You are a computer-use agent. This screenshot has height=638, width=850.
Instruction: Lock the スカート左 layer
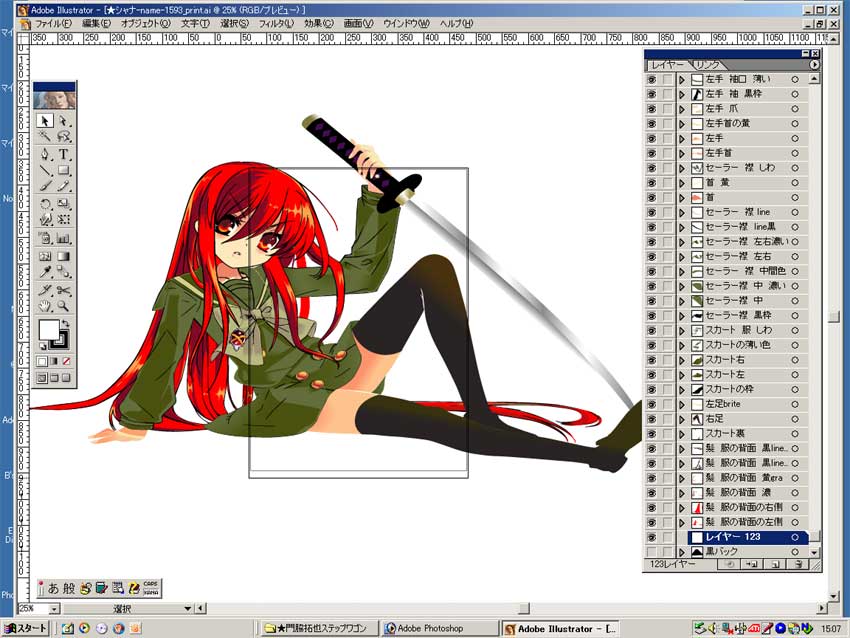tap(667, 374)
